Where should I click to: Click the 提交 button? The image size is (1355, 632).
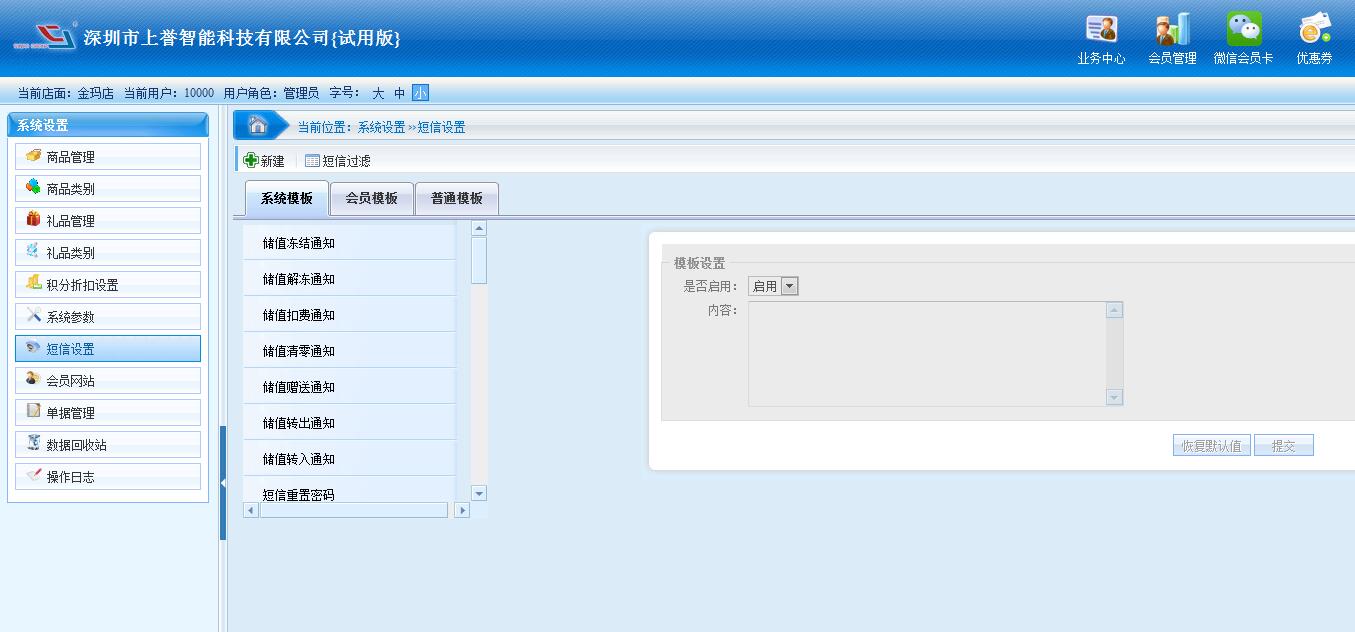[x=1283, y=446]
